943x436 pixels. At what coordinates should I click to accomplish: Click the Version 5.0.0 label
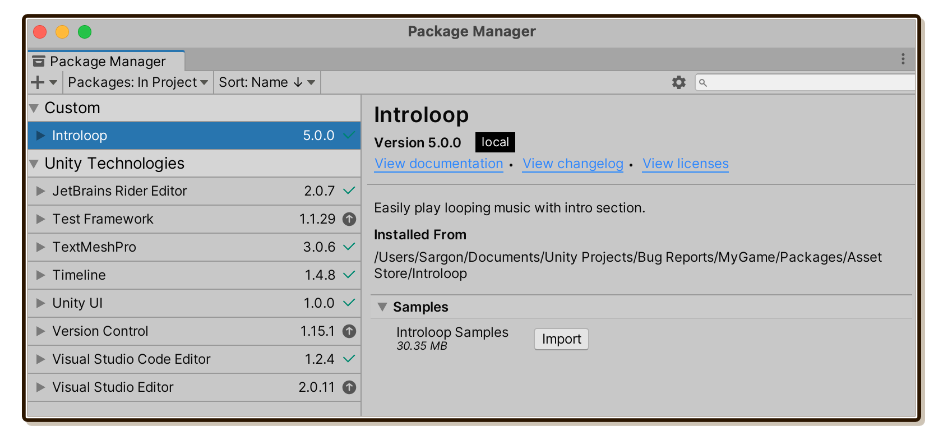(x=417, y=143)
